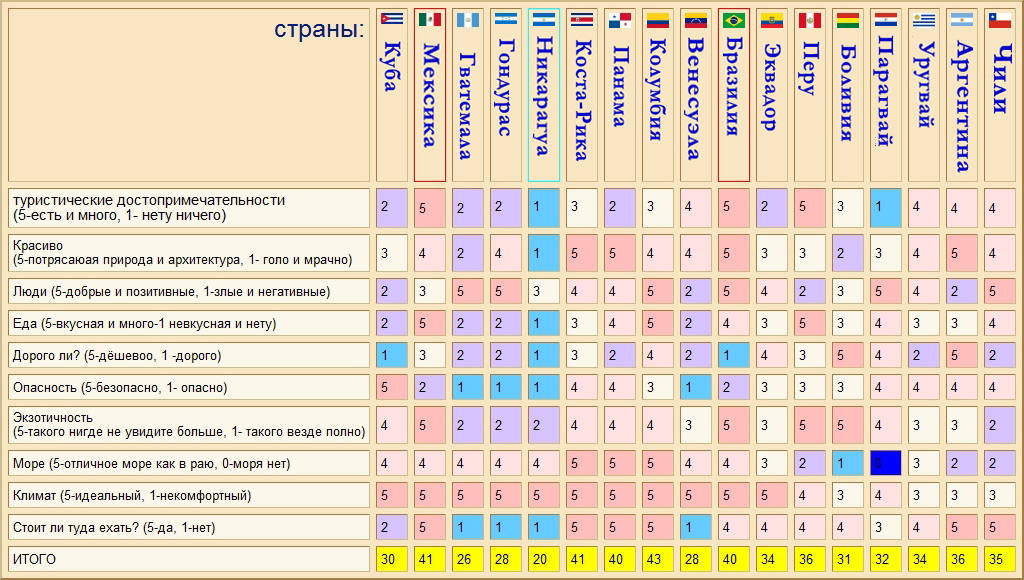Click Cuba's total cell showing 30
Screen dimensions: 1024x580
click(392, 559)
